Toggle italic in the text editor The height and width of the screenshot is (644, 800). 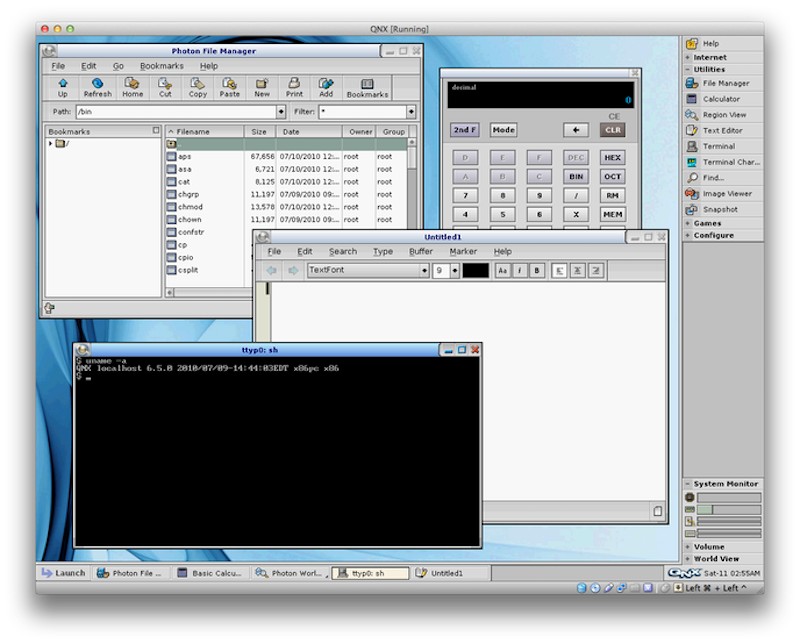tap(520, 270)
